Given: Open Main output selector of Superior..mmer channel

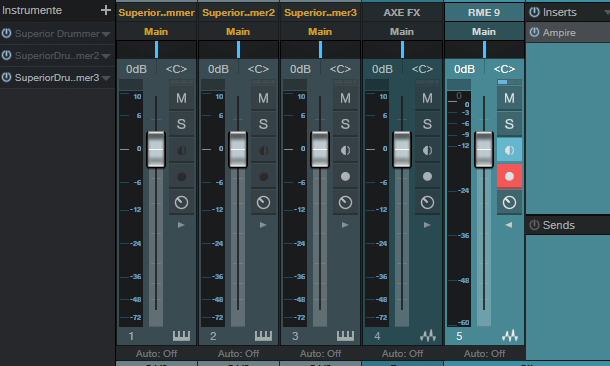Looking at the screenshot, I should [x=156, y=32].
